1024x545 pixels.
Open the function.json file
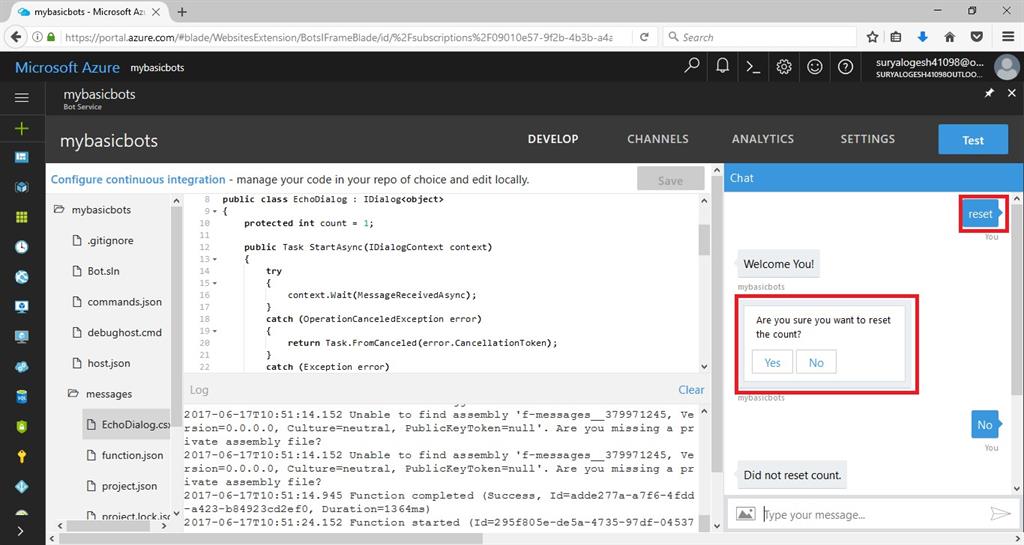(x=125, y=455)
